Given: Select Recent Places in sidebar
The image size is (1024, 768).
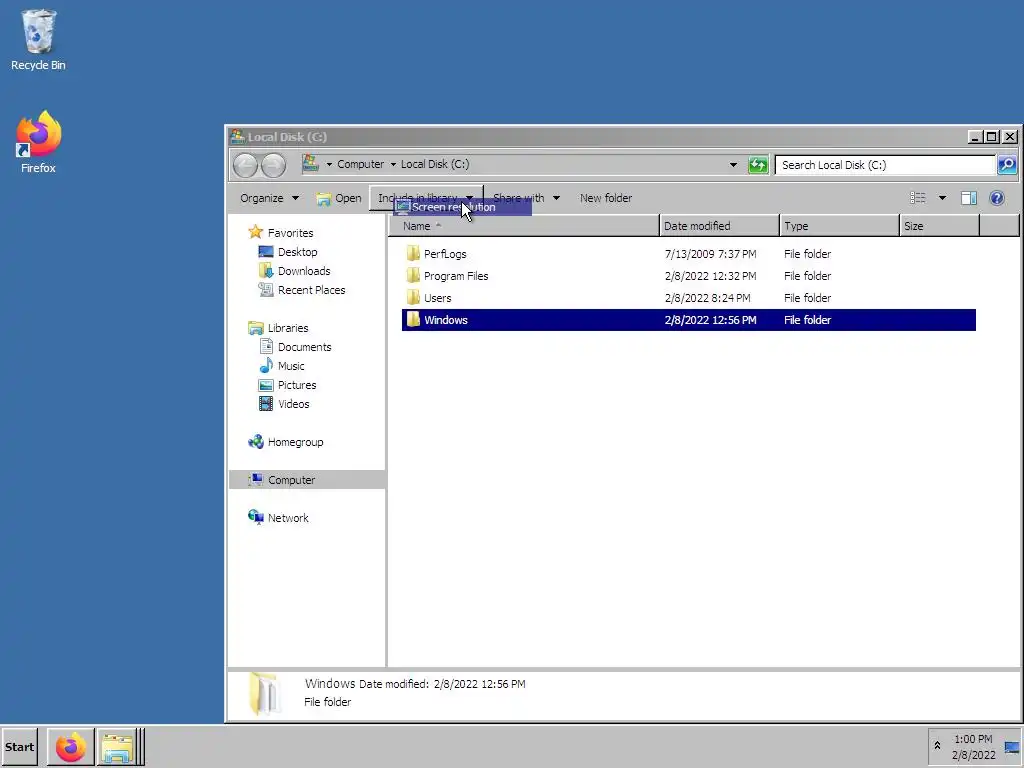Looking at the screenshot, I should pos(311,289).
